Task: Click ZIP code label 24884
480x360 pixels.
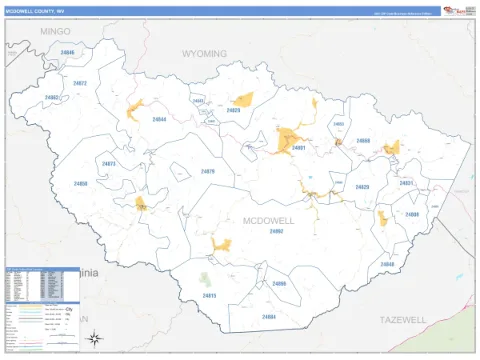Action: coord(269,317)
